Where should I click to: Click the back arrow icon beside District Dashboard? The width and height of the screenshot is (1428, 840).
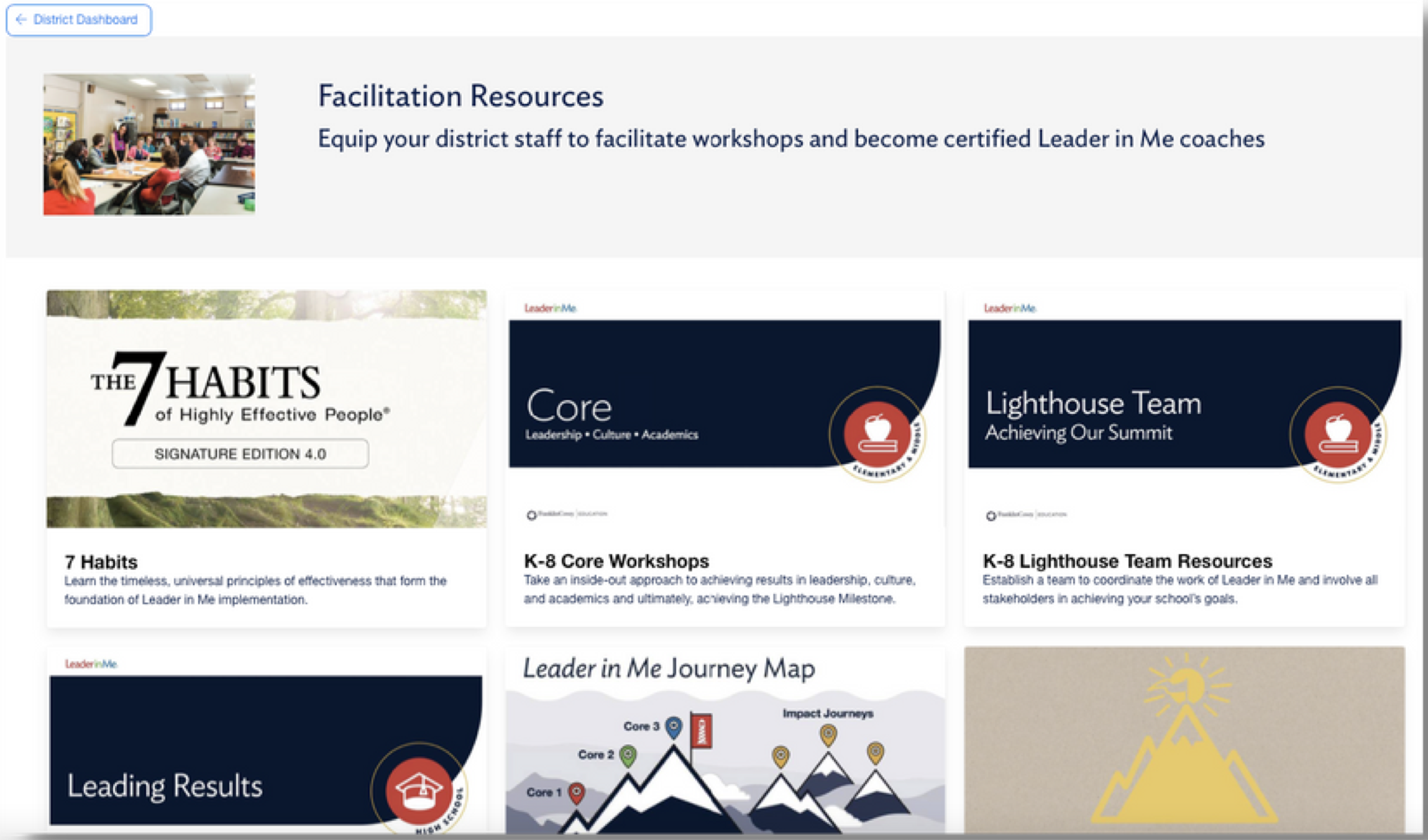[x=21, y=19]
